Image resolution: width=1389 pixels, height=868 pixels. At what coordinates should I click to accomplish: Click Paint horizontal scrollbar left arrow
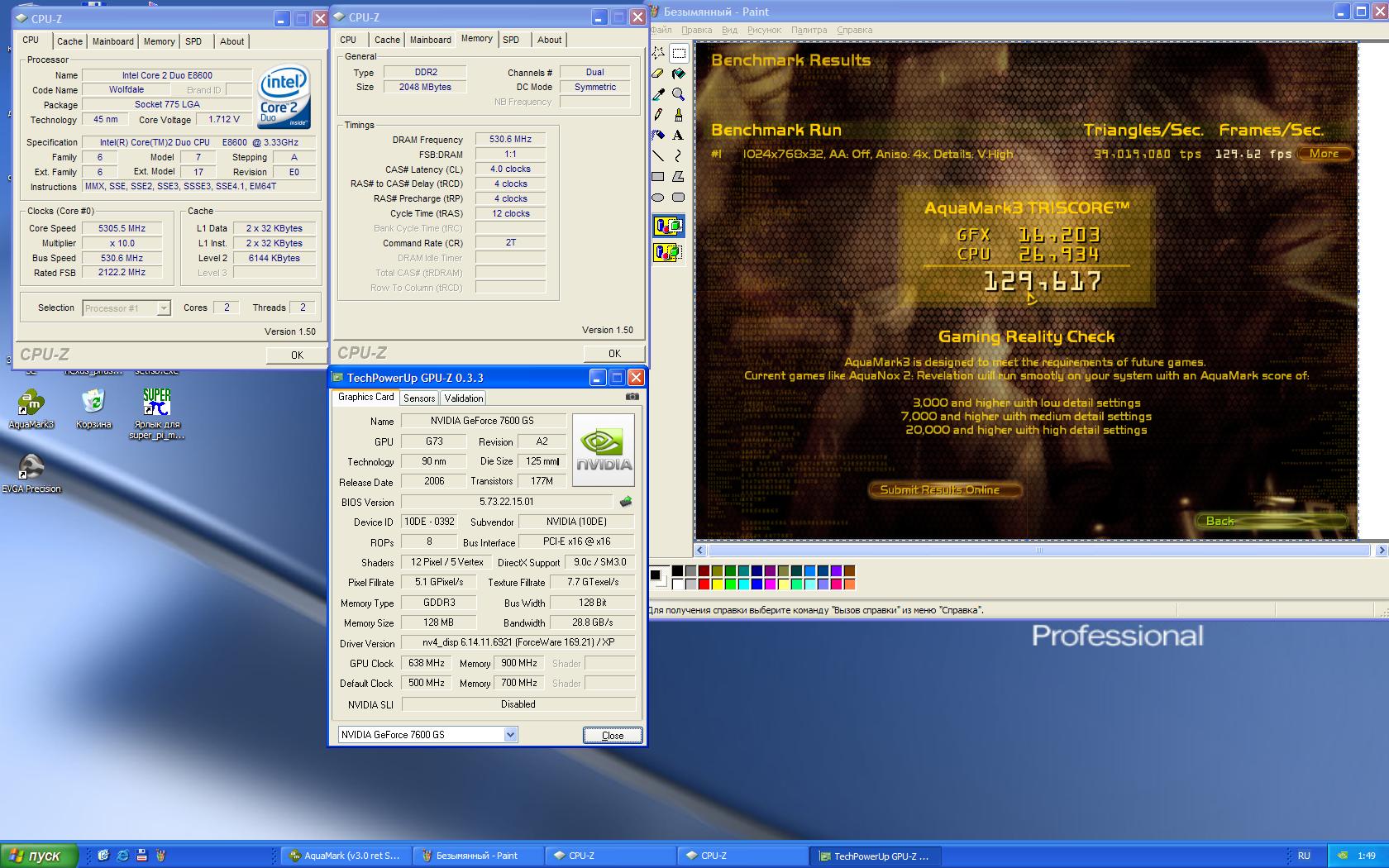tap(700, 550)
